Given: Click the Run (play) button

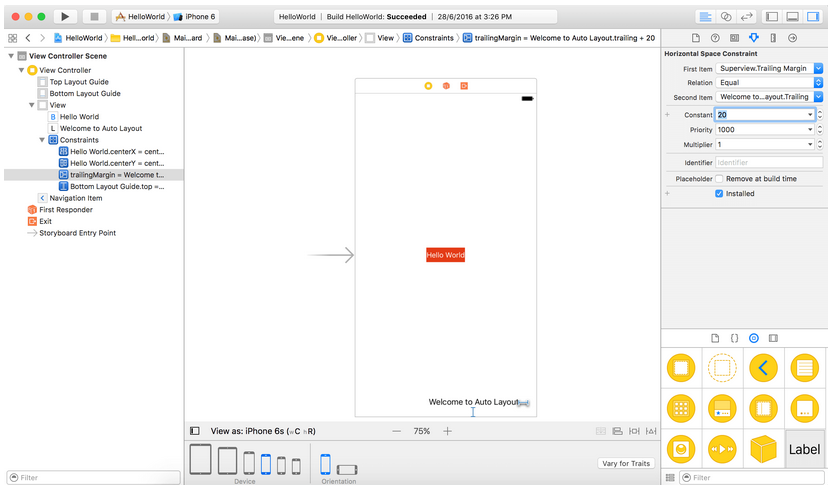Looking at the screenshot, I should (64, 17).
